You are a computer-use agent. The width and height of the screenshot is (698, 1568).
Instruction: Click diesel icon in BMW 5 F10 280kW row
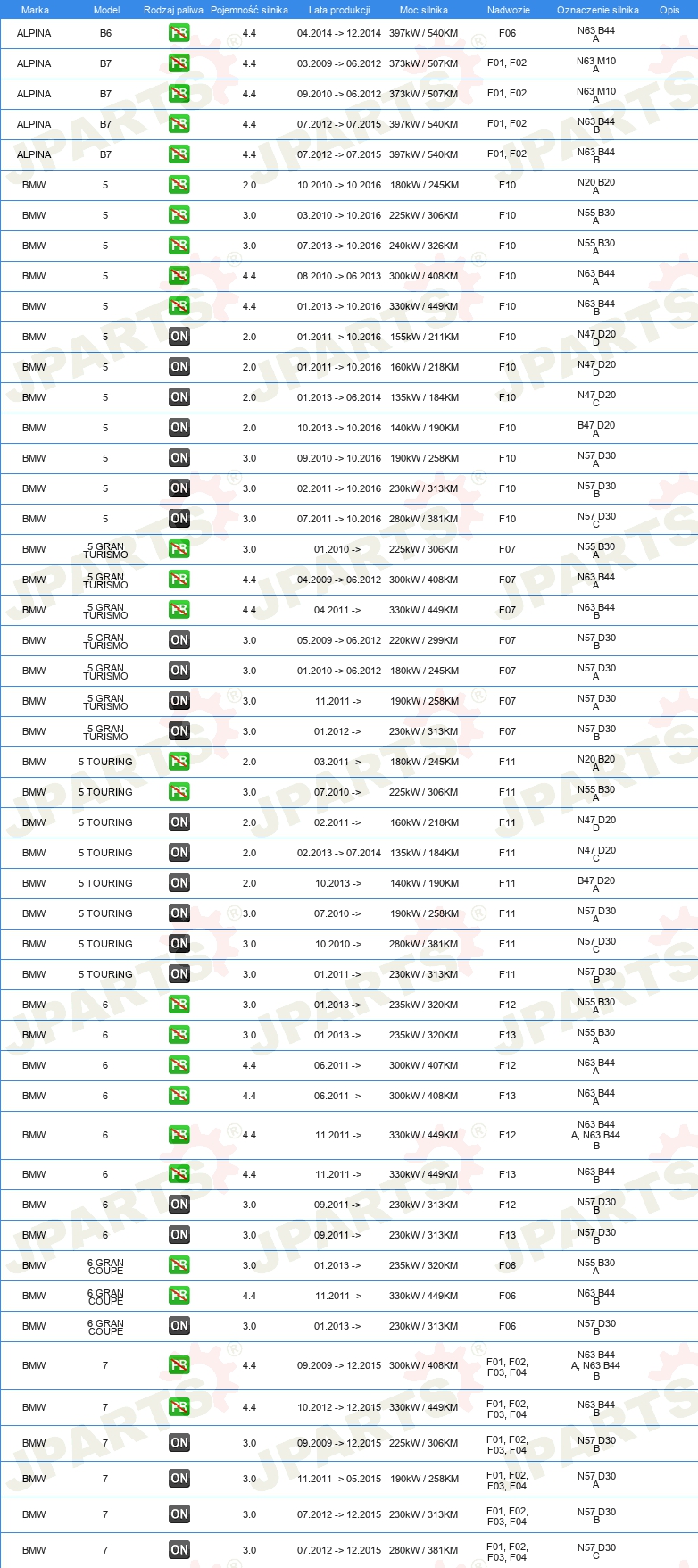(x=179, y=519)
